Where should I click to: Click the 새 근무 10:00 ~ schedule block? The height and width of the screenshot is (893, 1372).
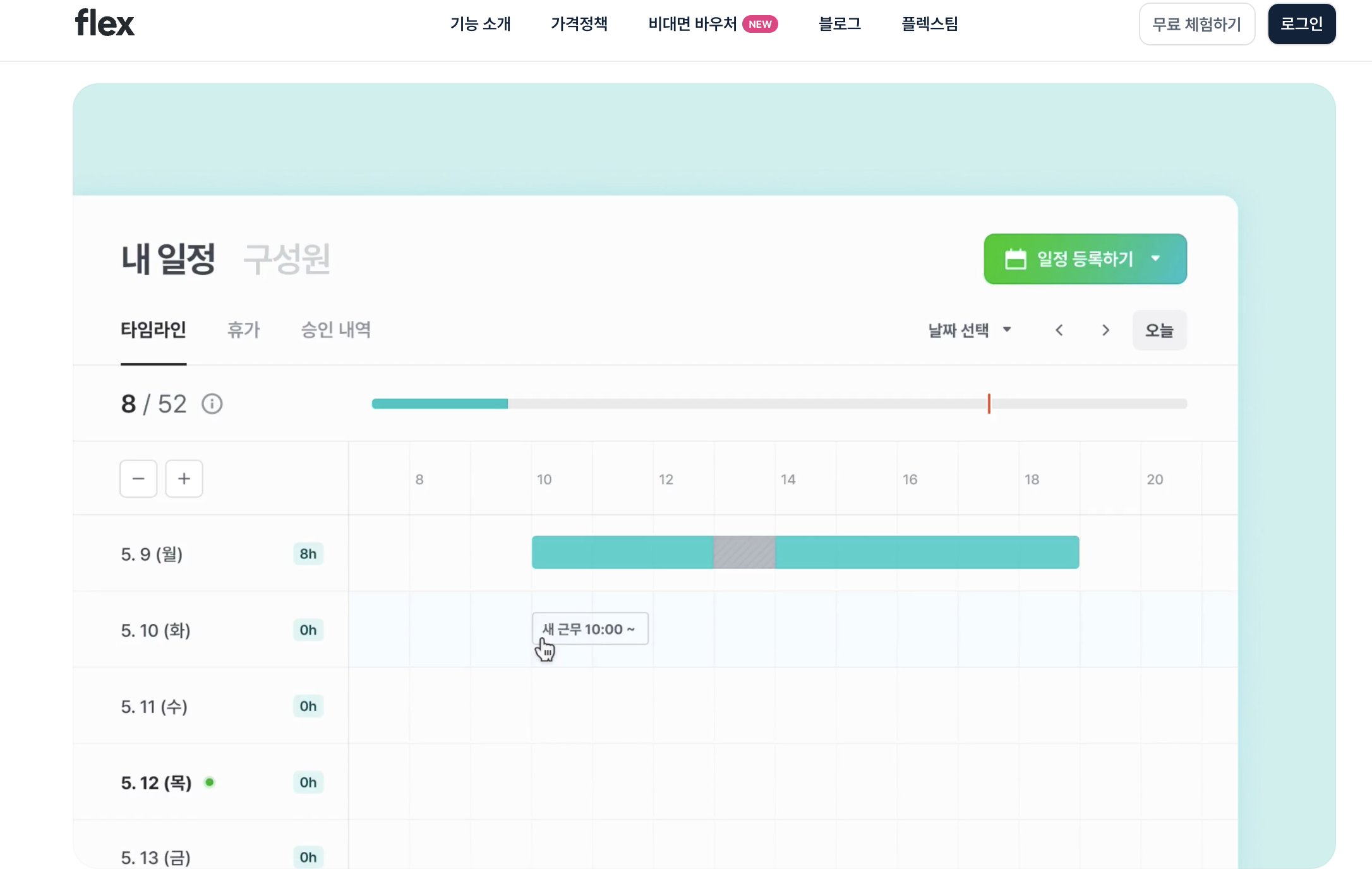pyautogui.click(x=589, y=629)
